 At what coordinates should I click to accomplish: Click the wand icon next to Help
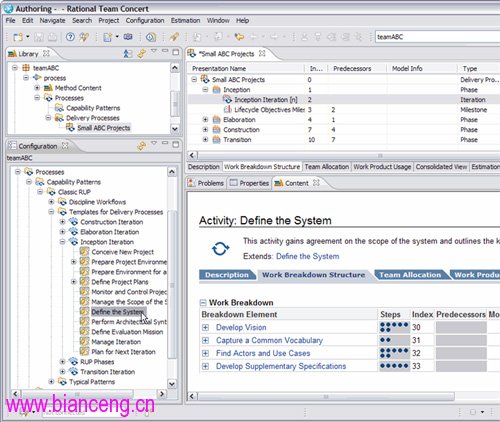pos(84,37)
